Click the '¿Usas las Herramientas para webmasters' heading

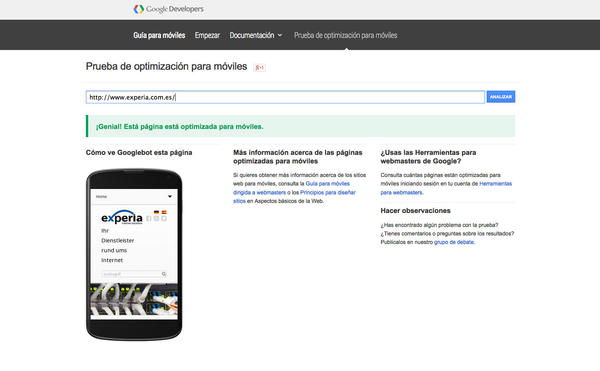[x=428, y=157]
